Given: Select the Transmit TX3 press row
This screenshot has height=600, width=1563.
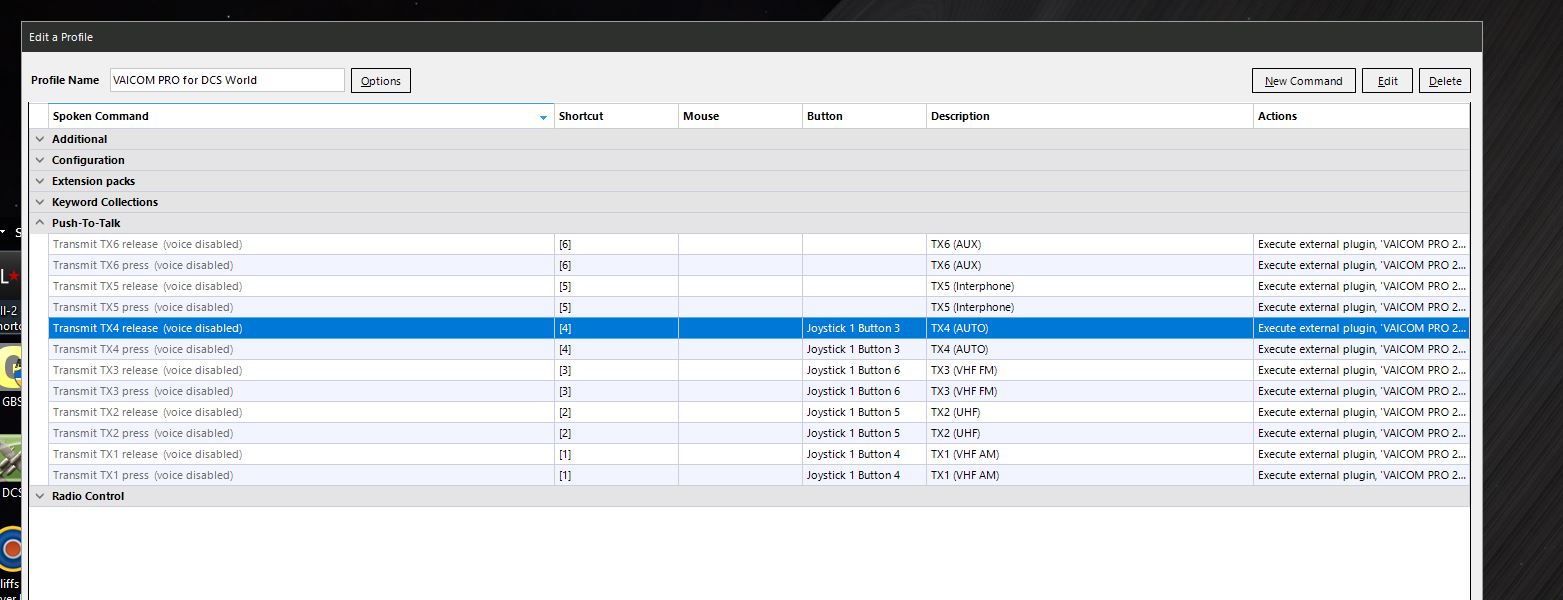Looking at the screenshot, I should 143,391.
